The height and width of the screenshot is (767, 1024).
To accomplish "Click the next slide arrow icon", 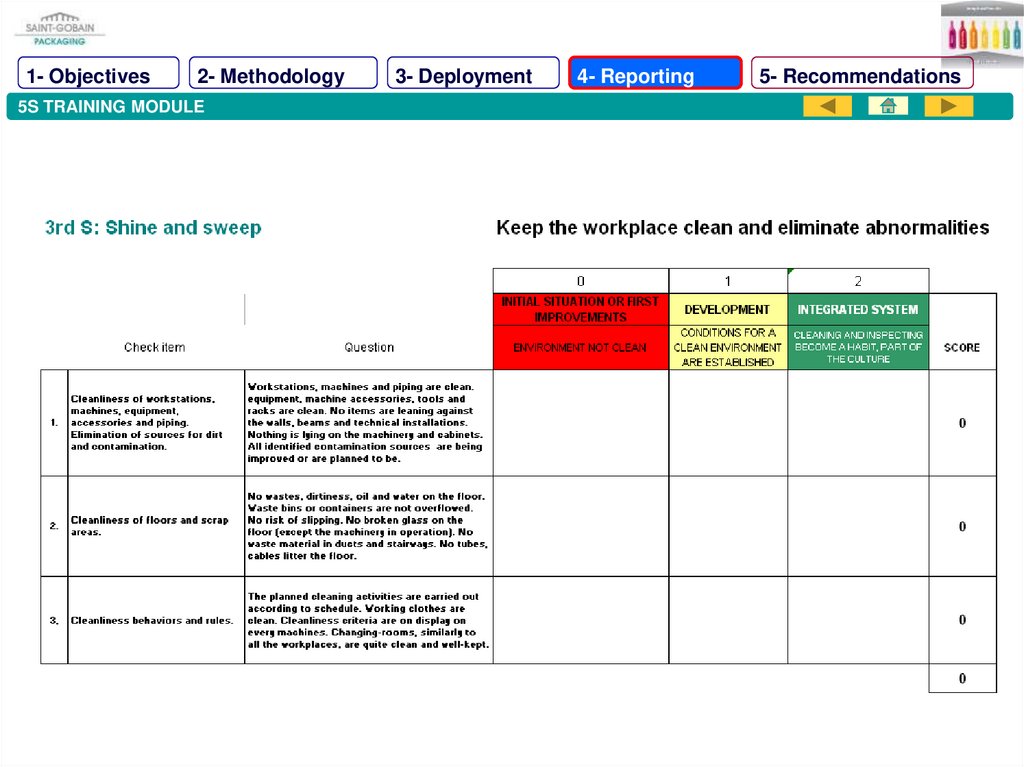I will click(x=948, y=106).
